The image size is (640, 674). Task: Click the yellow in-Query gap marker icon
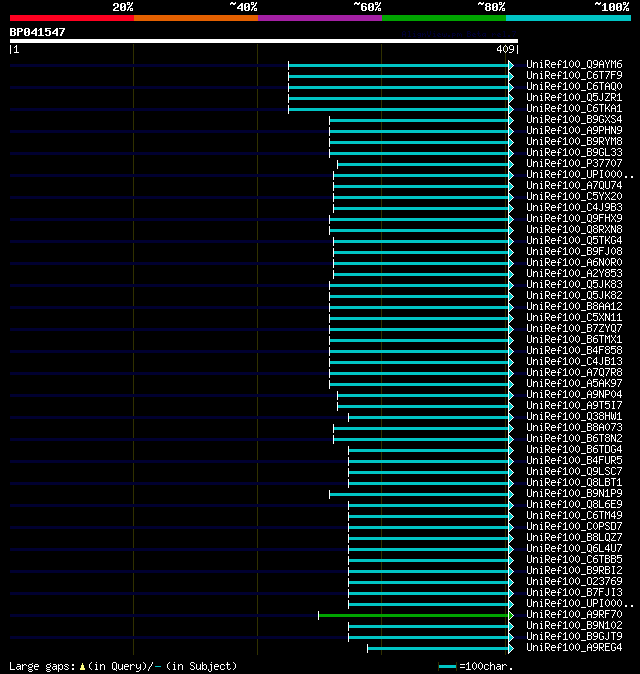(82, 667)
